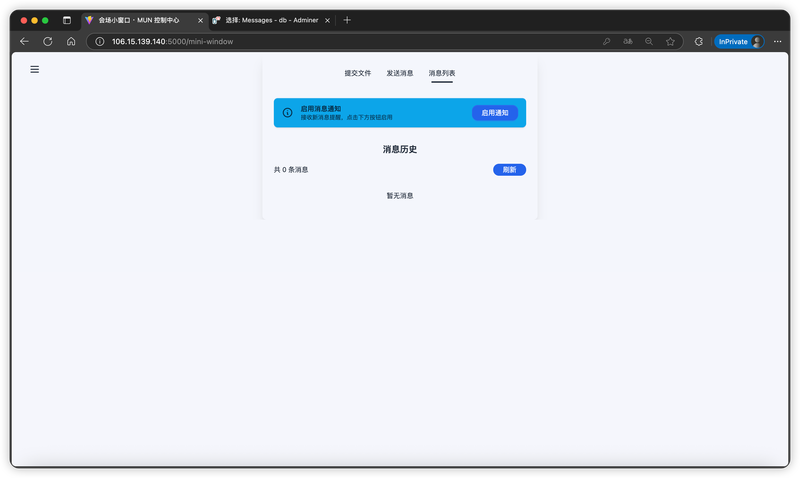This screenshot has width=800, height=478.
Task: Select the 消息列表 tab
Action: [x=442, y=73]
